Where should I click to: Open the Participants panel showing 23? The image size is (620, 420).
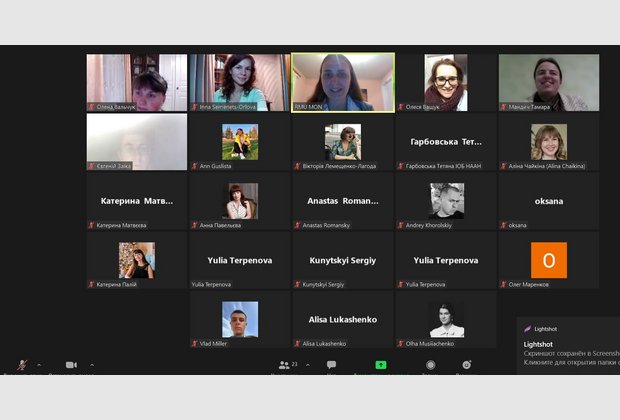tap(286, 366)
